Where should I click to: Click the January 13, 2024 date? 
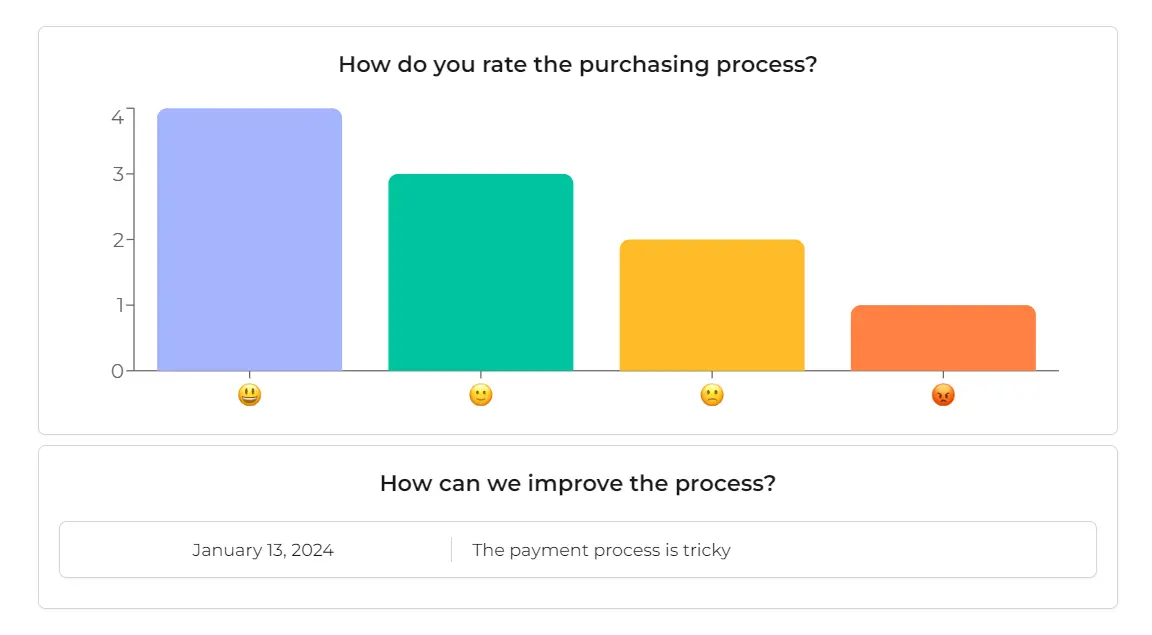[x=263, y=550]
